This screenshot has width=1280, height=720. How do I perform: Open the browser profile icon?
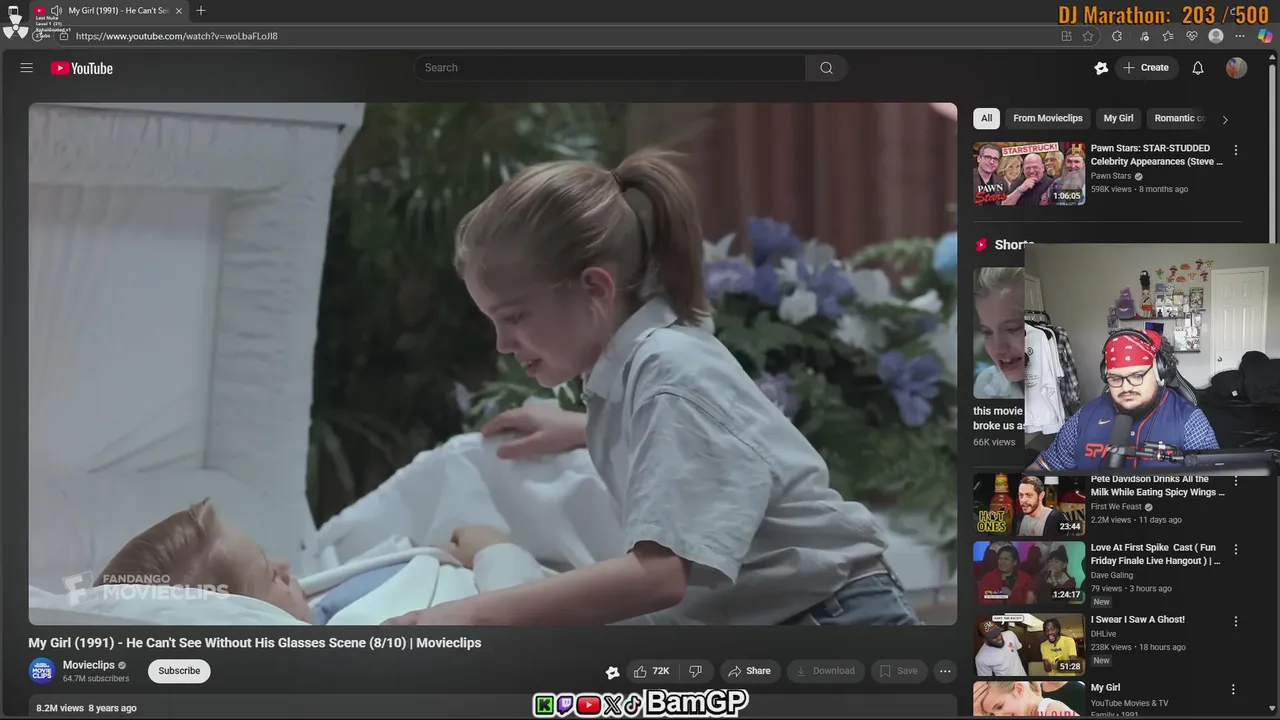pos(1216,36)
